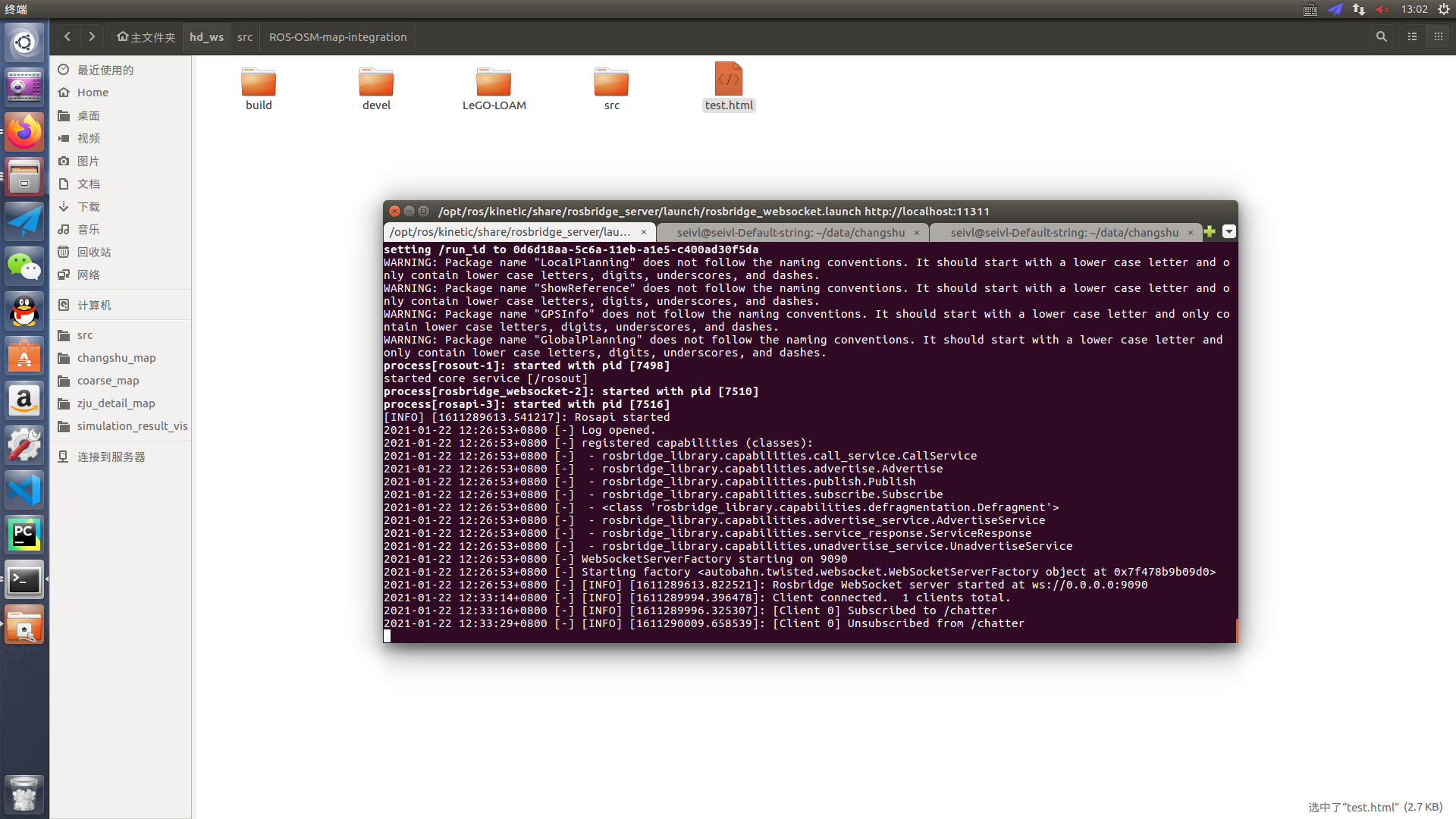Add new terminal tab with plus icon
The image size is (1456, 819).
click(x=1210, y=232)
